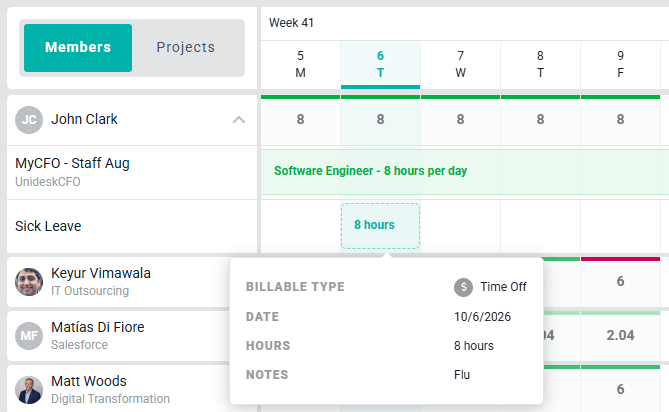669x412 pixels.
Task: Select the MyCFO - Staff Aug project row
Action: click(132, 172)
